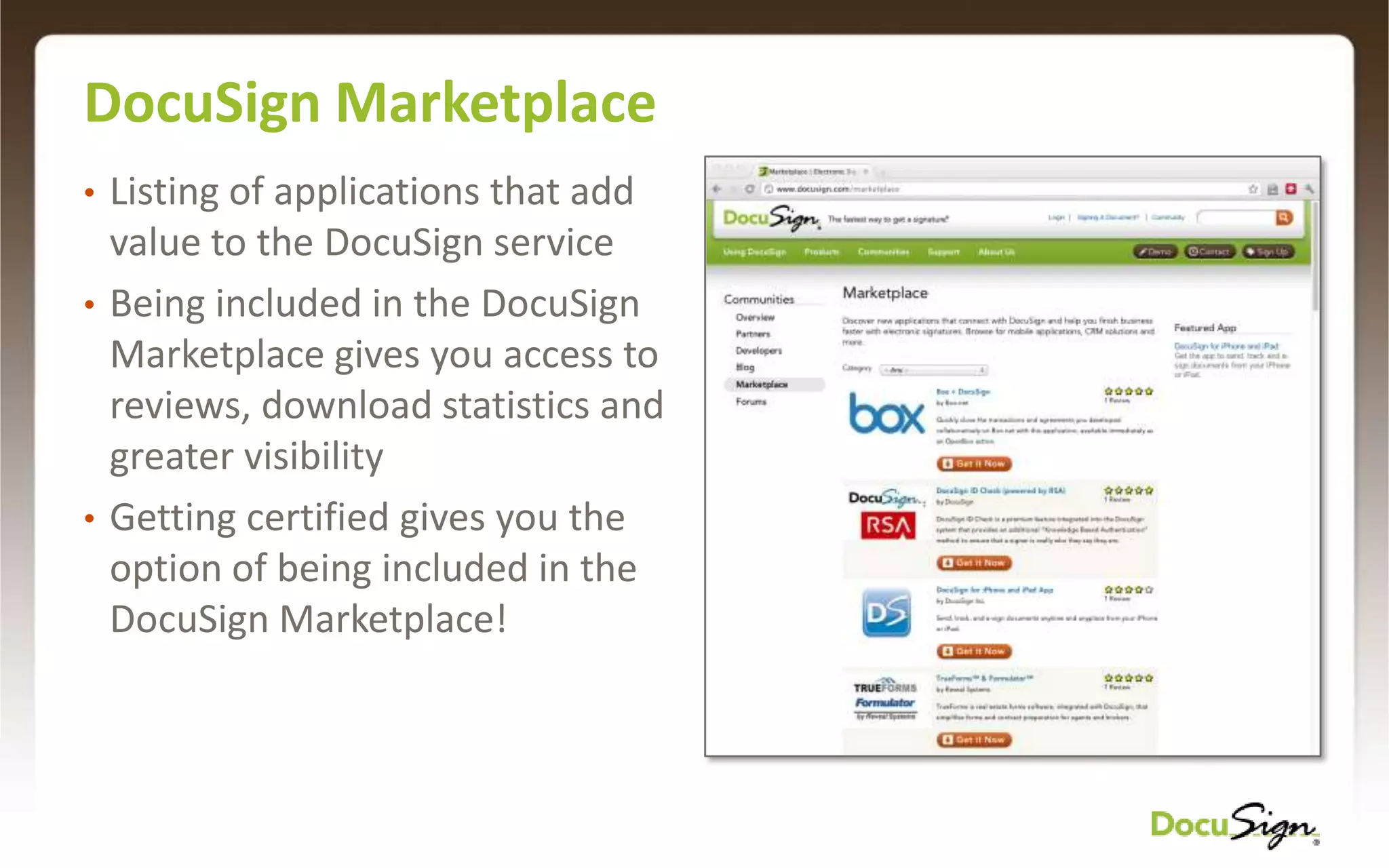Click the bookmark star in address bar
1389x868 pixels.
tap(1253, 189)
